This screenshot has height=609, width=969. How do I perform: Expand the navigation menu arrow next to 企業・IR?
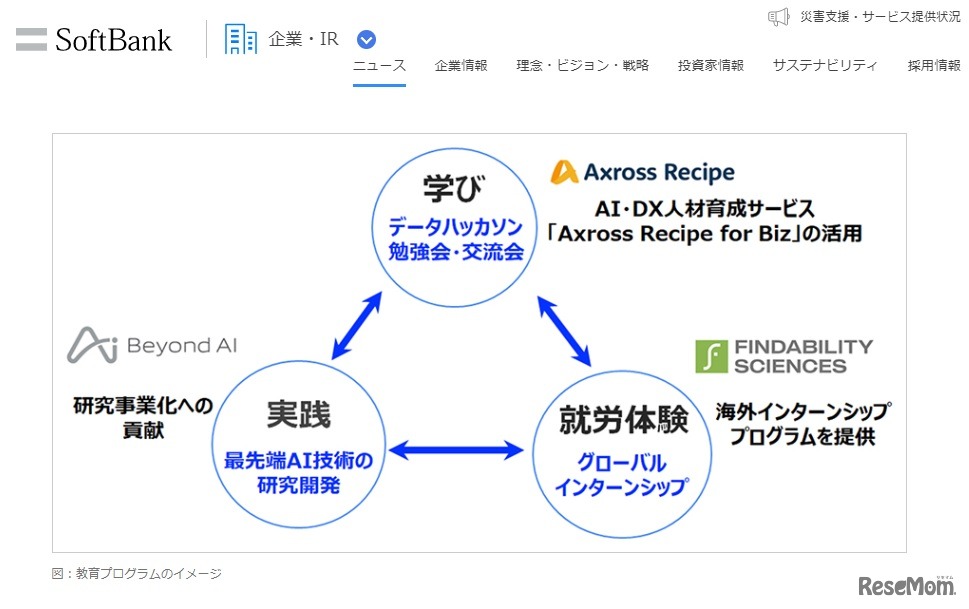click(x=366, y=39)
